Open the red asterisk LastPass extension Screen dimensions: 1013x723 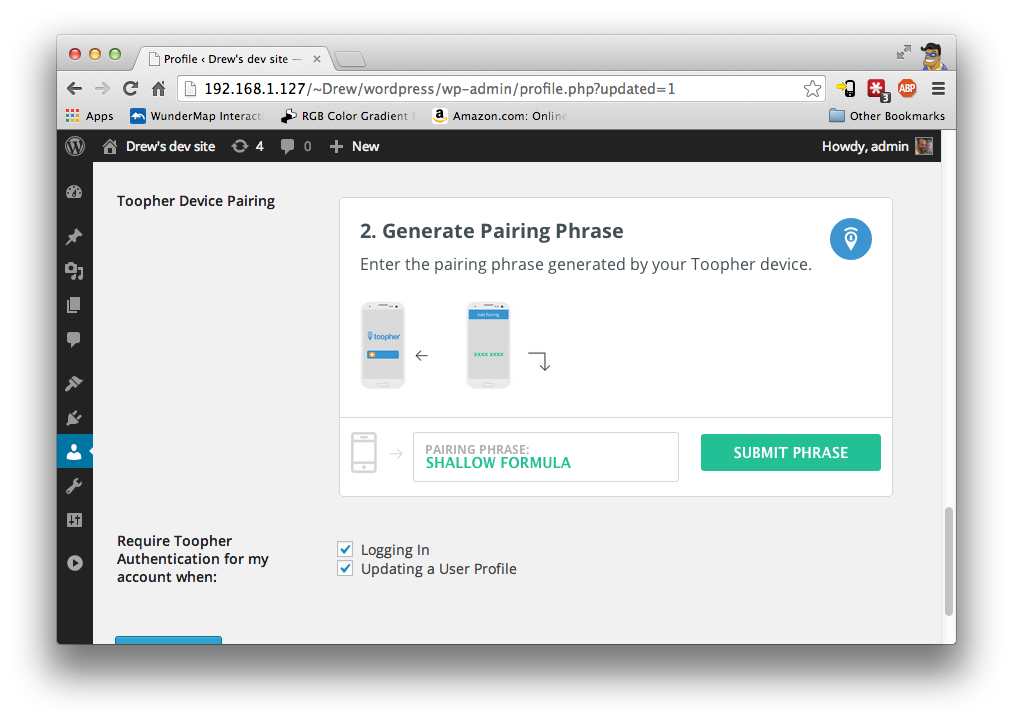(x=877, y=89)
